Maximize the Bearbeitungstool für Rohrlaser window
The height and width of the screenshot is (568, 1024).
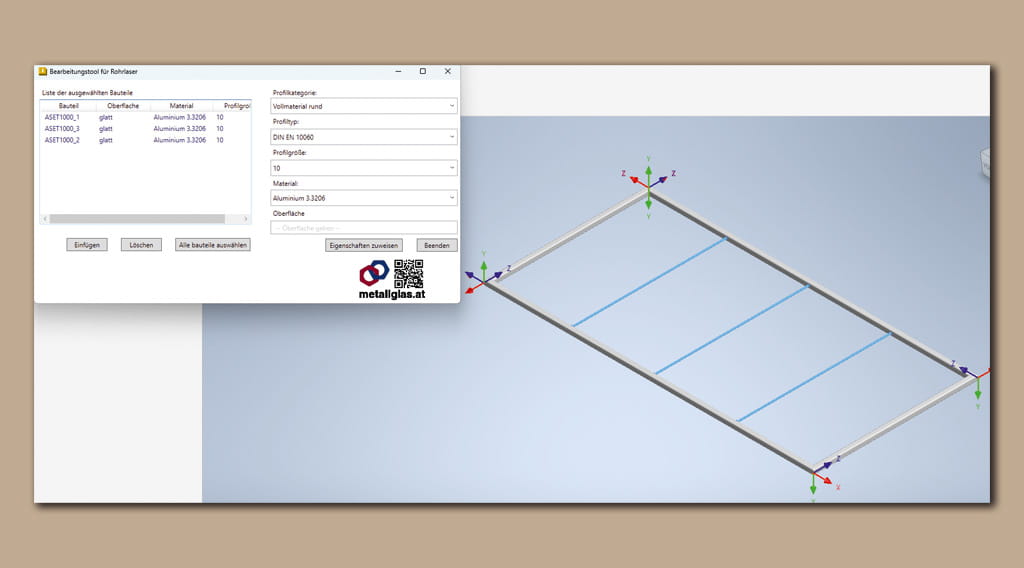click(x=422, y=72)
